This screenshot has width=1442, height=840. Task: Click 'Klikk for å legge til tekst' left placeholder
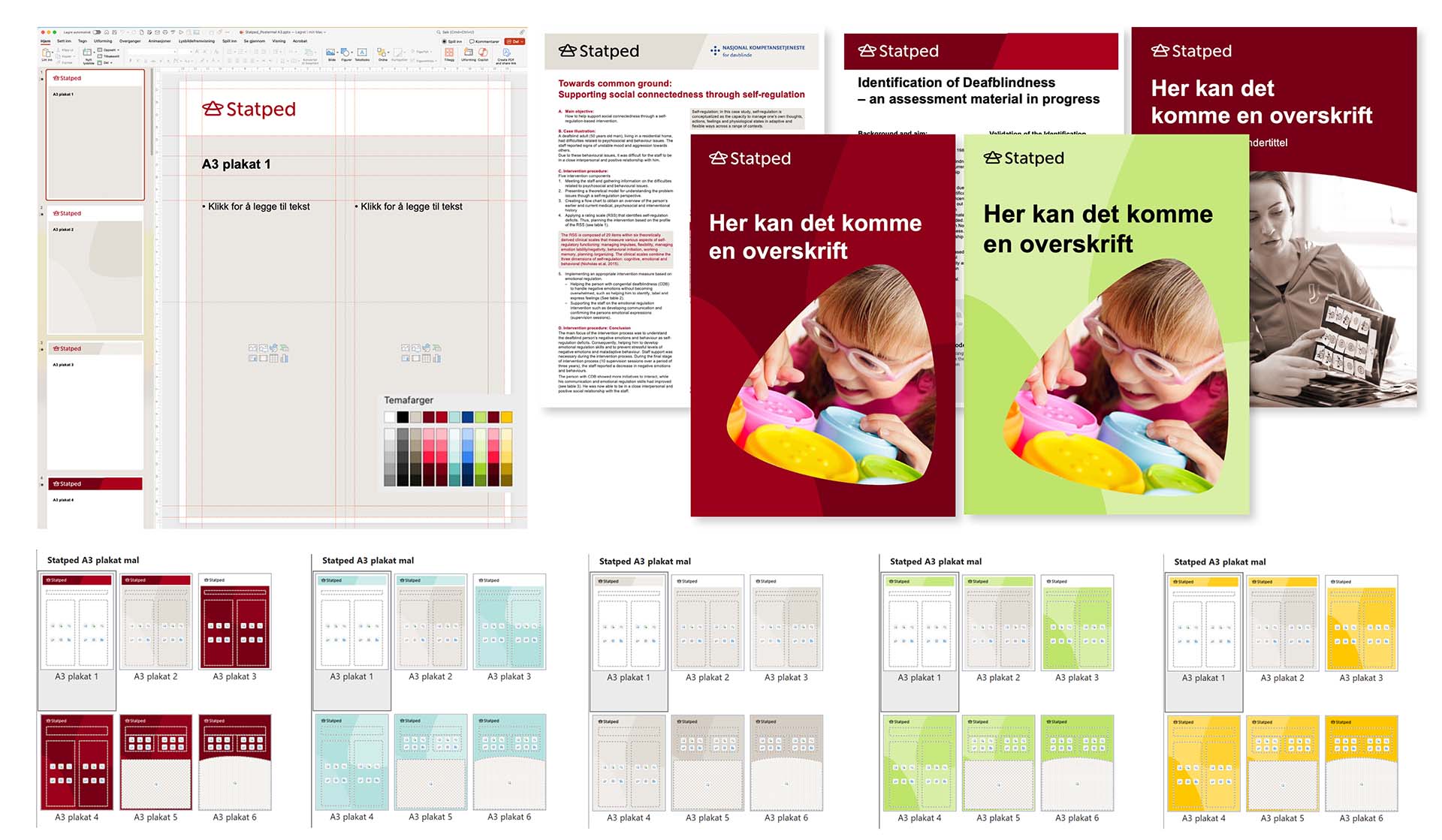coord(259,206)
